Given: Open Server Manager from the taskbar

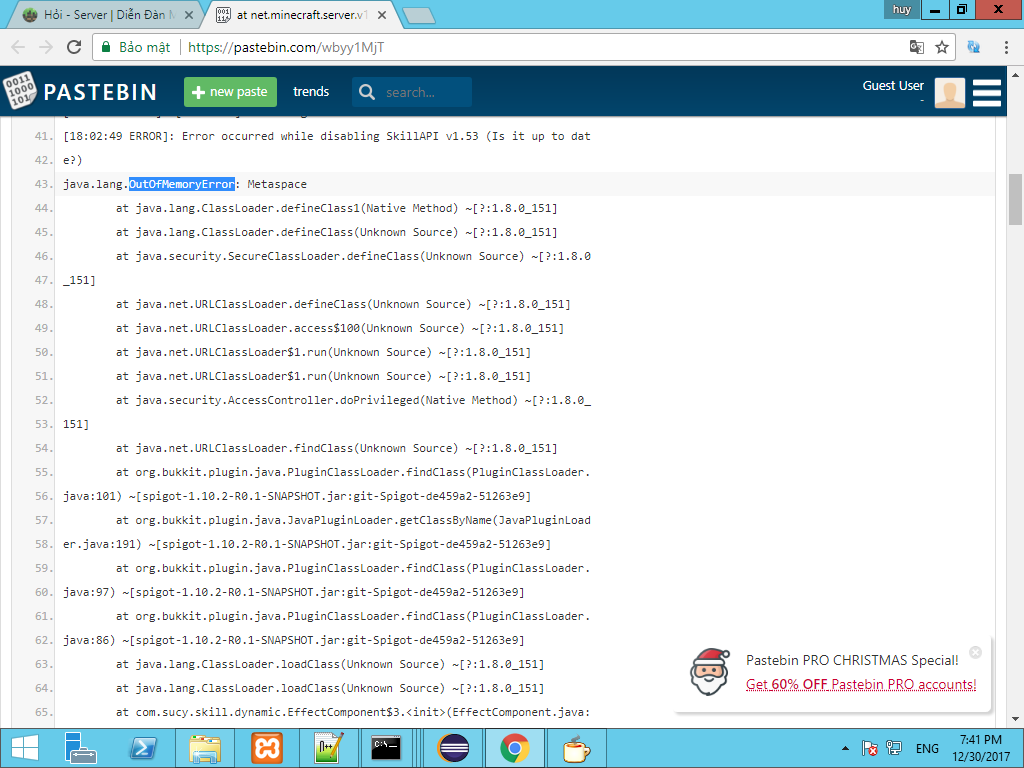Looking at the screenshot, I should pyautogui.click(x=80, y=748).
